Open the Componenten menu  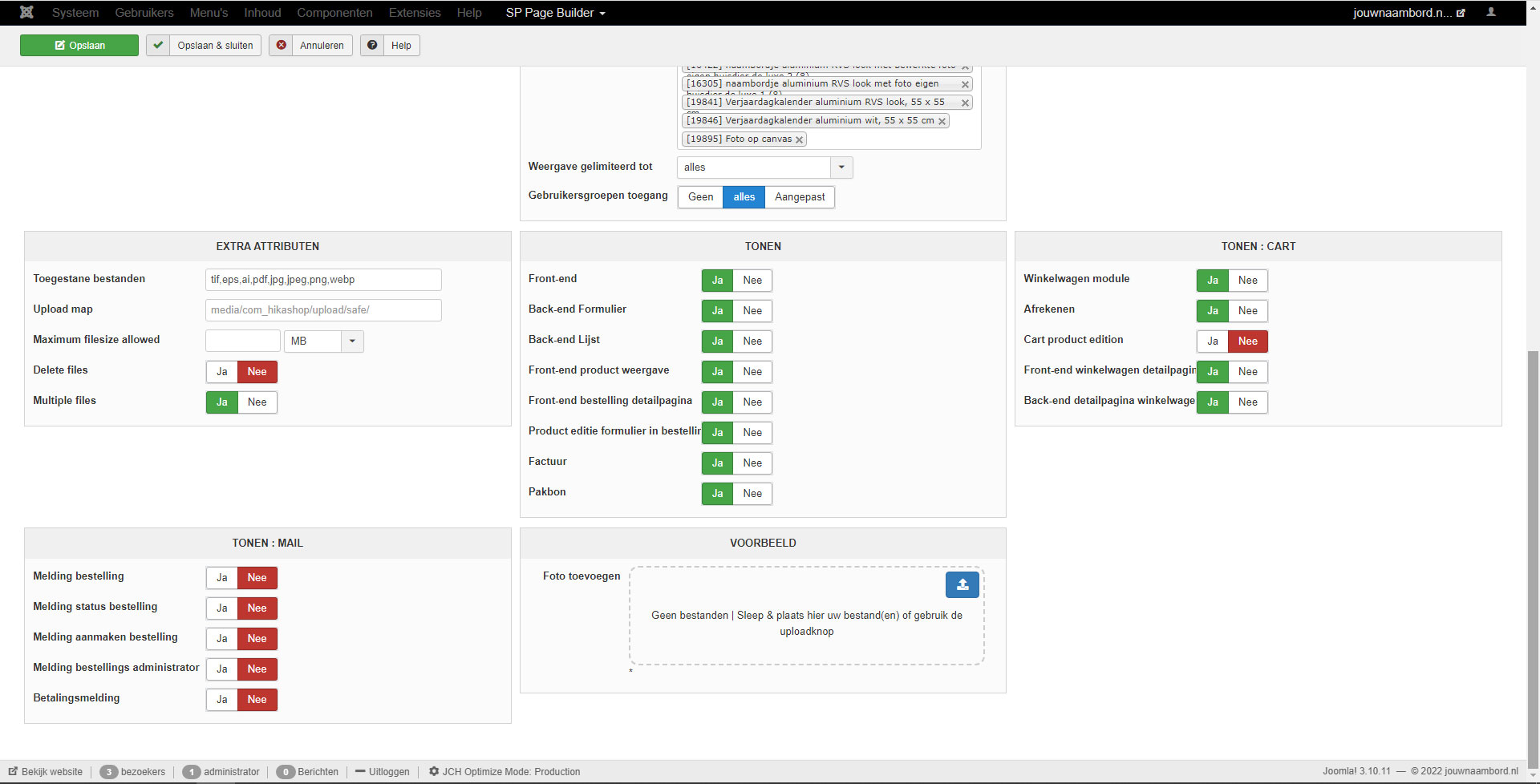pos(334,13)
